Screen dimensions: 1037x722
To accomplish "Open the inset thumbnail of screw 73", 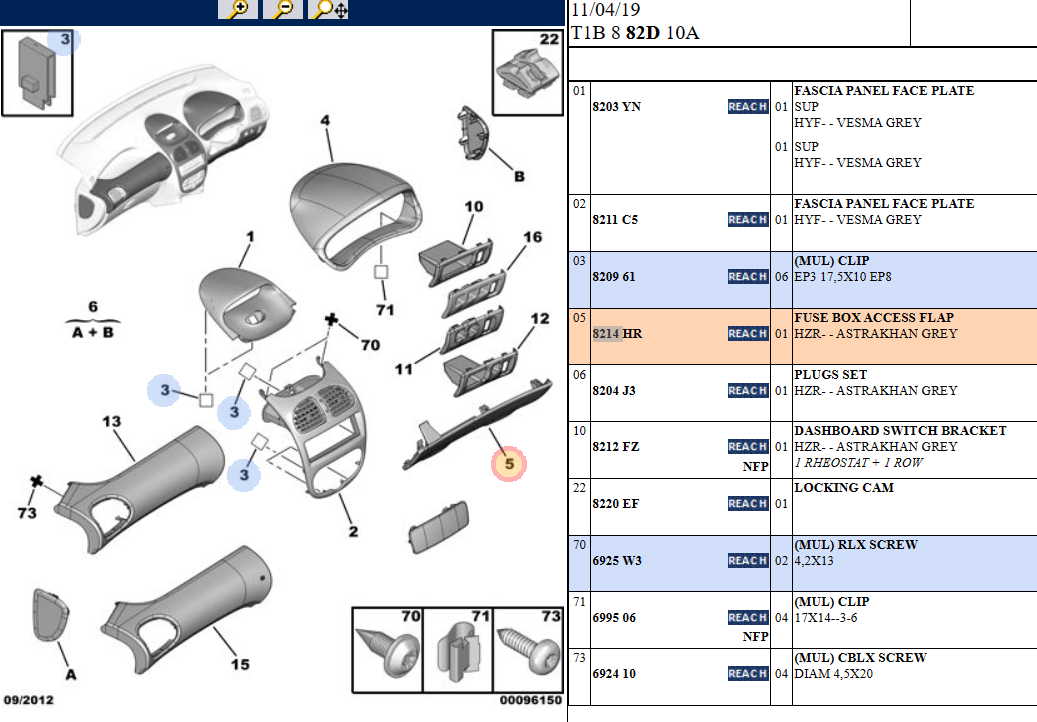I will 528,650.
